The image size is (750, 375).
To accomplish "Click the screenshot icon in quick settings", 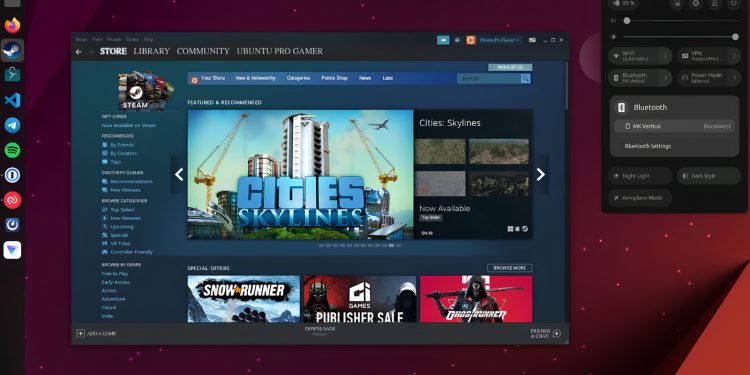I will tap(677, 3).
